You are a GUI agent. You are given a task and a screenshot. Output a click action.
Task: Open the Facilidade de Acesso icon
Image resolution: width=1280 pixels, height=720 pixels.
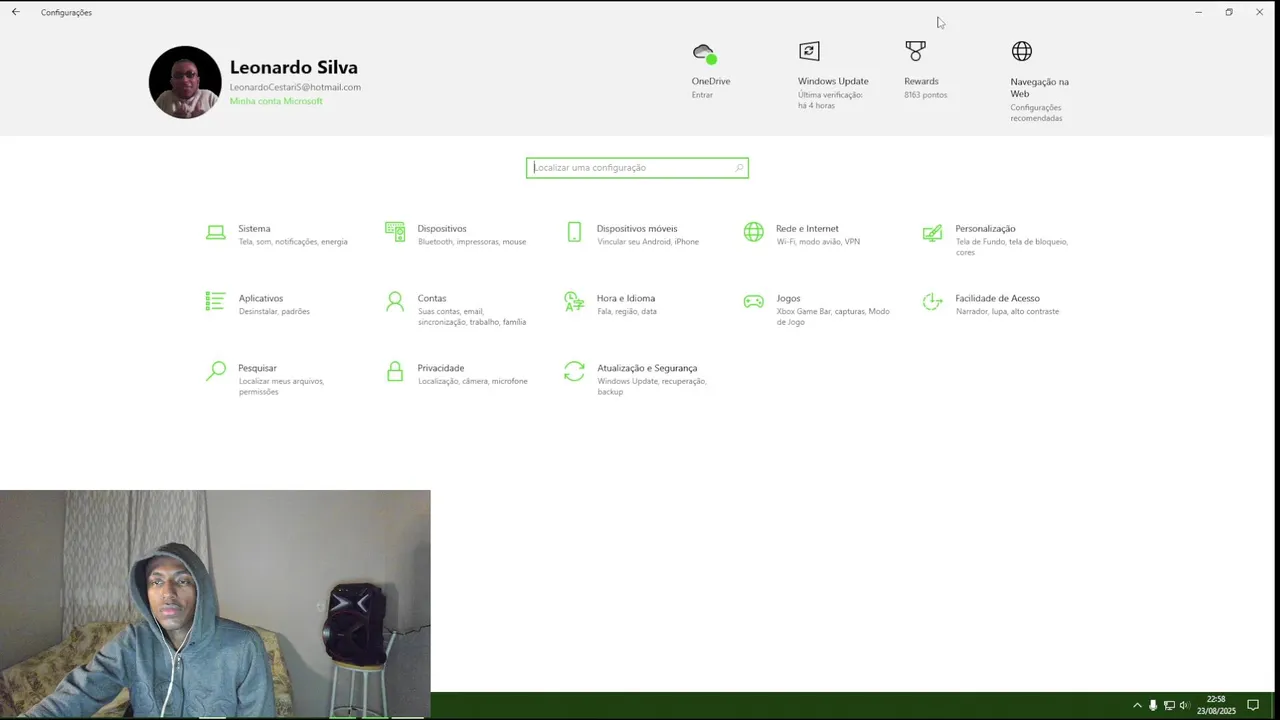pos(932,302)
